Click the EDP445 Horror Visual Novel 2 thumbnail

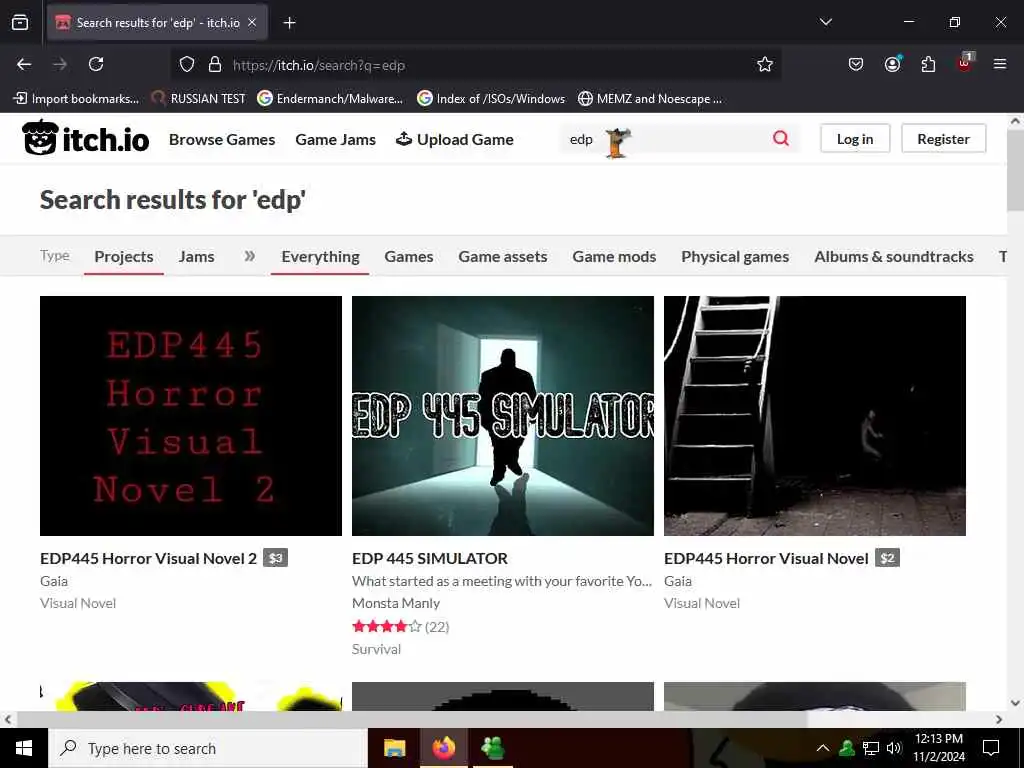point(191,415)
